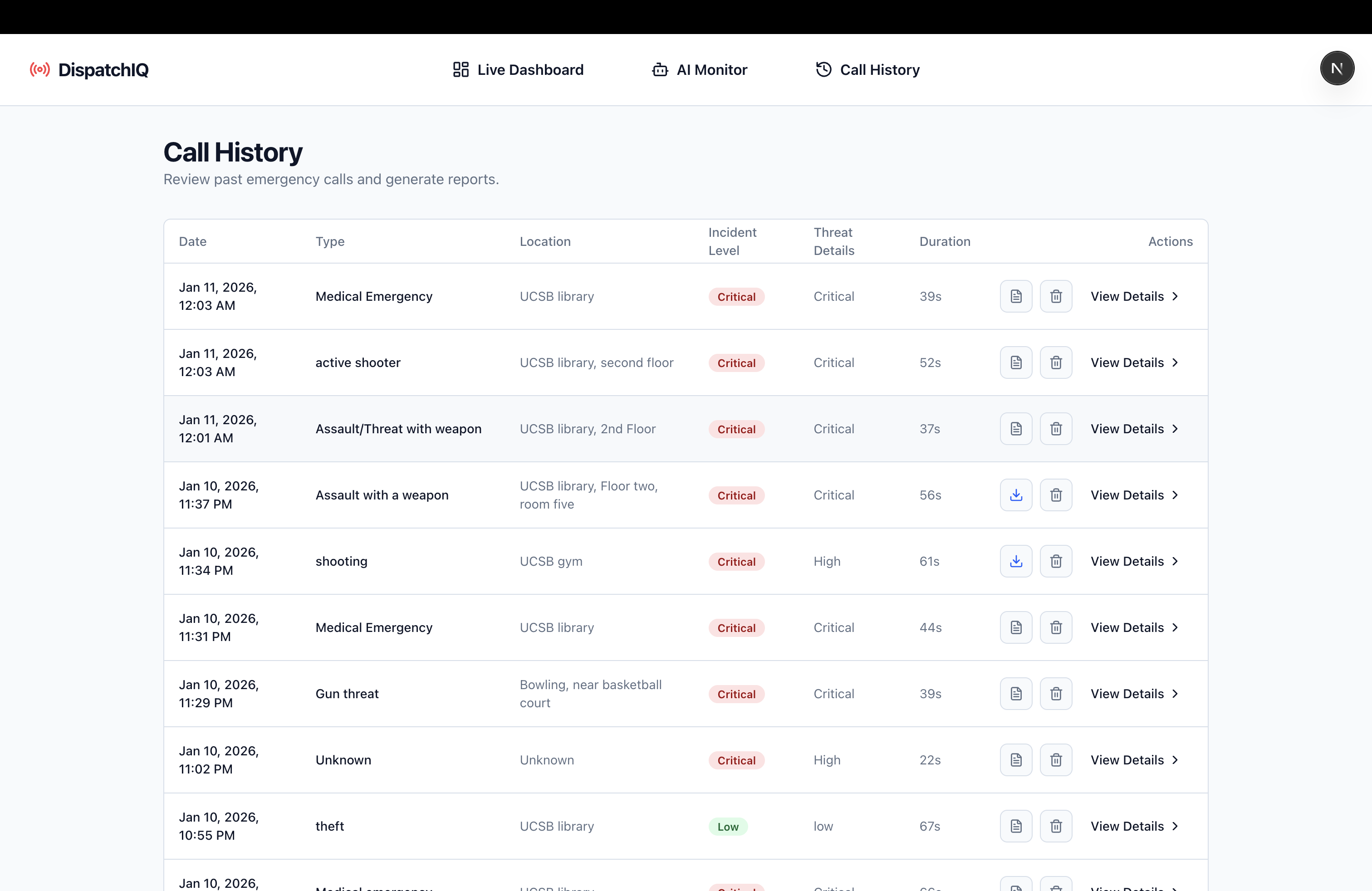Open the Live Dashboard tab
Image resolution: width=1372 pixels, height=891 pixels.
coord(518,70)
